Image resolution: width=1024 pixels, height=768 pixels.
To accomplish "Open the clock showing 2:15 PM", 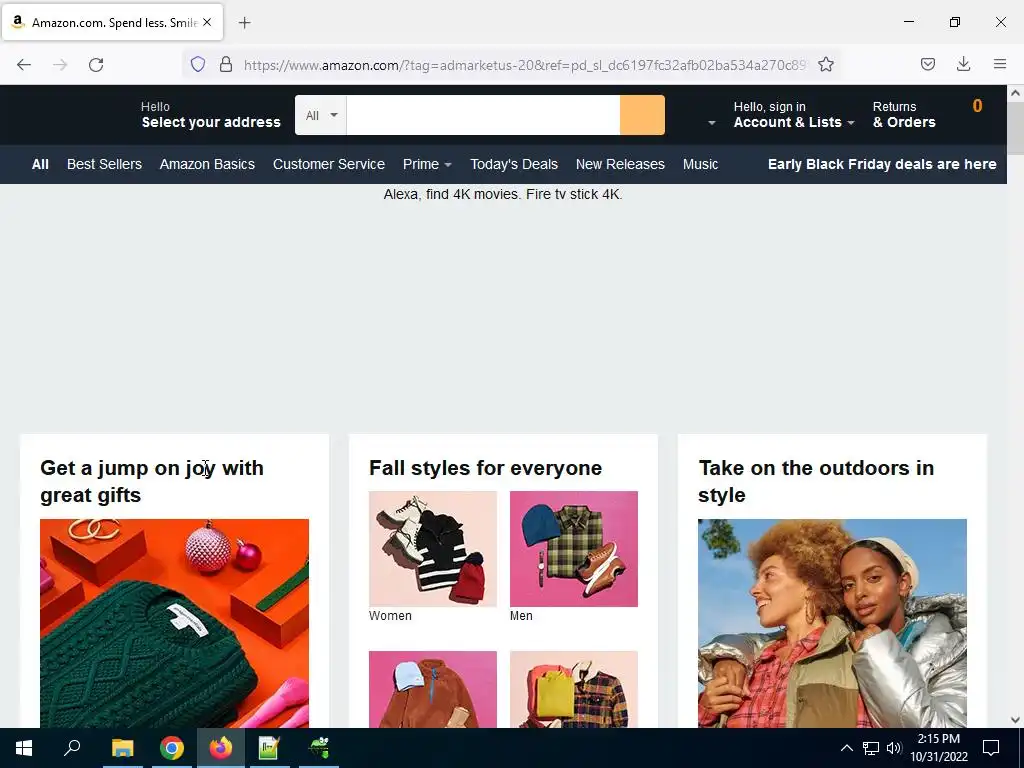I will [x=938, y=748].
